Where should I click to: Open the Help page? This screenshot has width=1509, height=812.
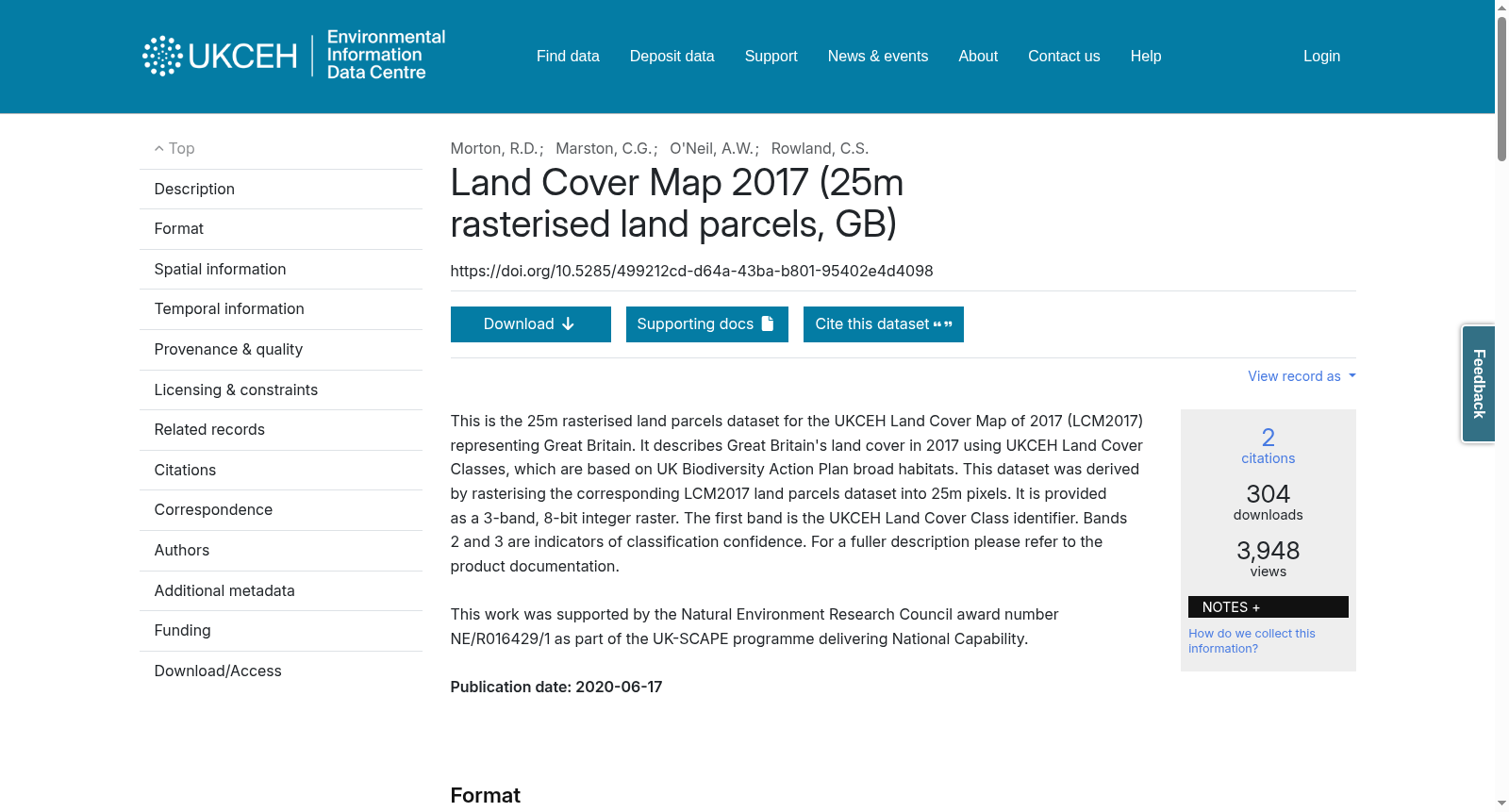pyautogui.click(x=1146, y=57)
